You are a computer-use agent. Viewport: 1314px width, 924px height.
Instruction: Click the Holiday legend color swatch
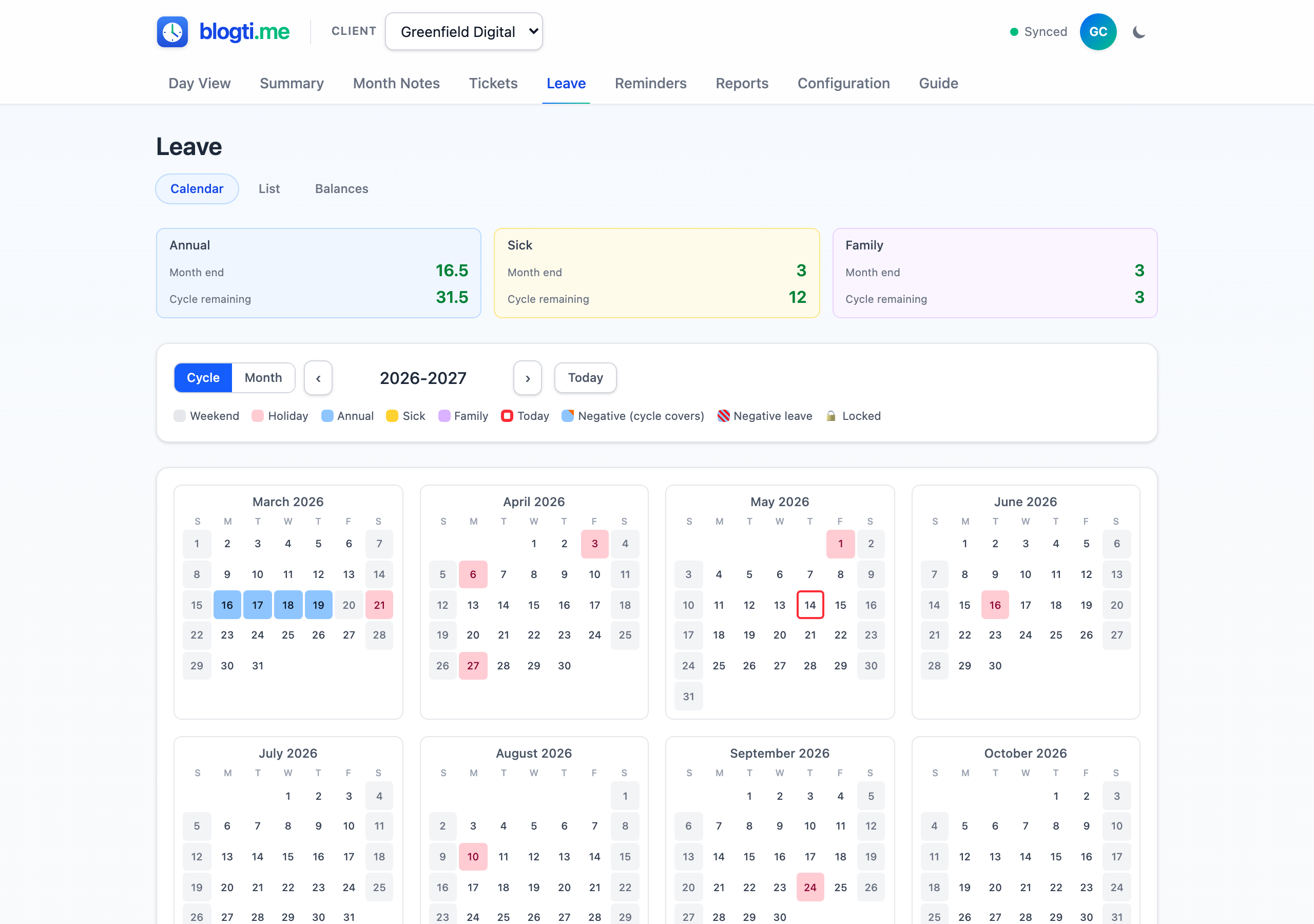[x=258, y=416]
